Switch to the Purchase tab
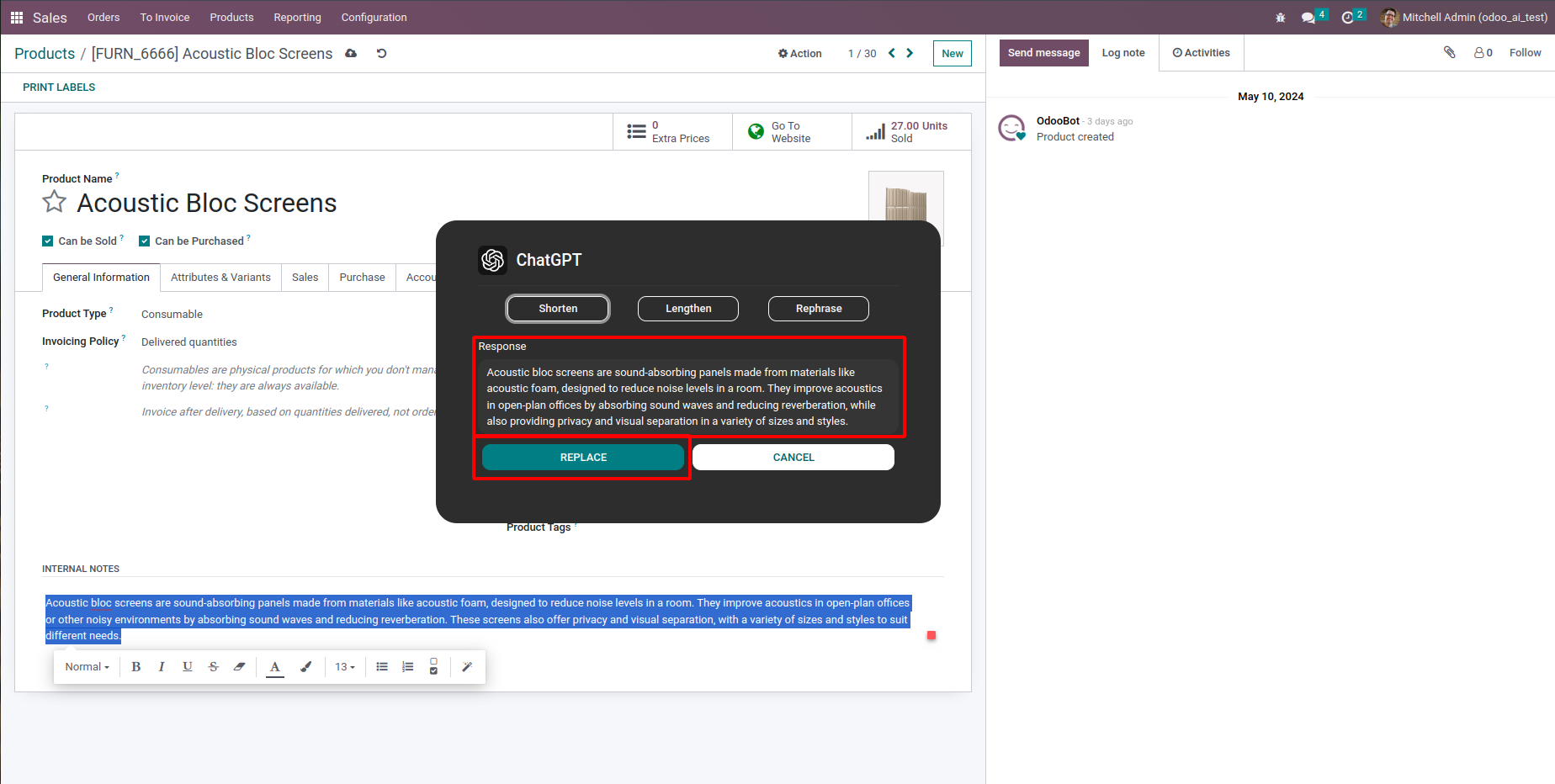 [362, 278]
